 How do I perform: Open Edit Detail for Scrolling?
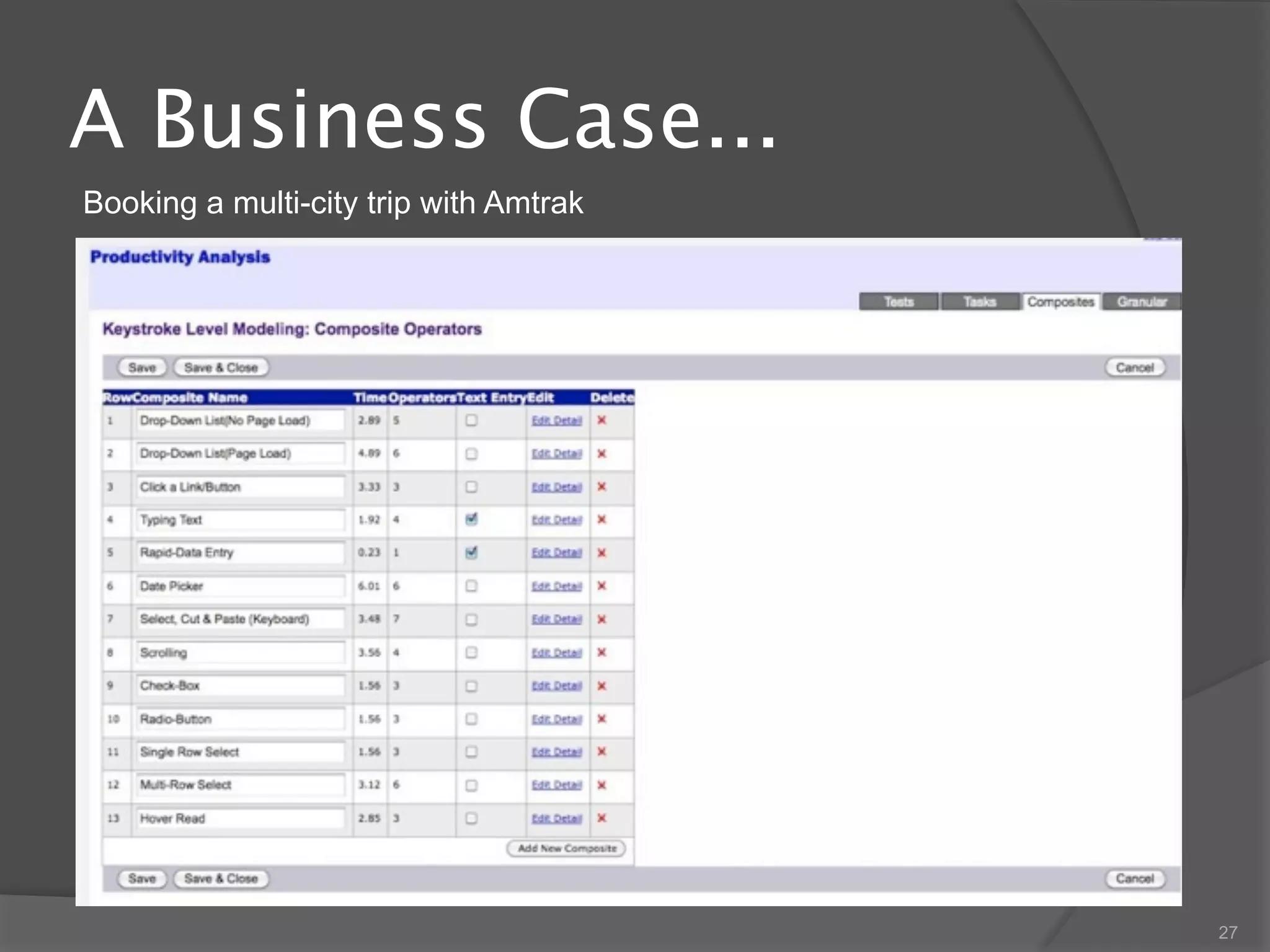[556, 652]
